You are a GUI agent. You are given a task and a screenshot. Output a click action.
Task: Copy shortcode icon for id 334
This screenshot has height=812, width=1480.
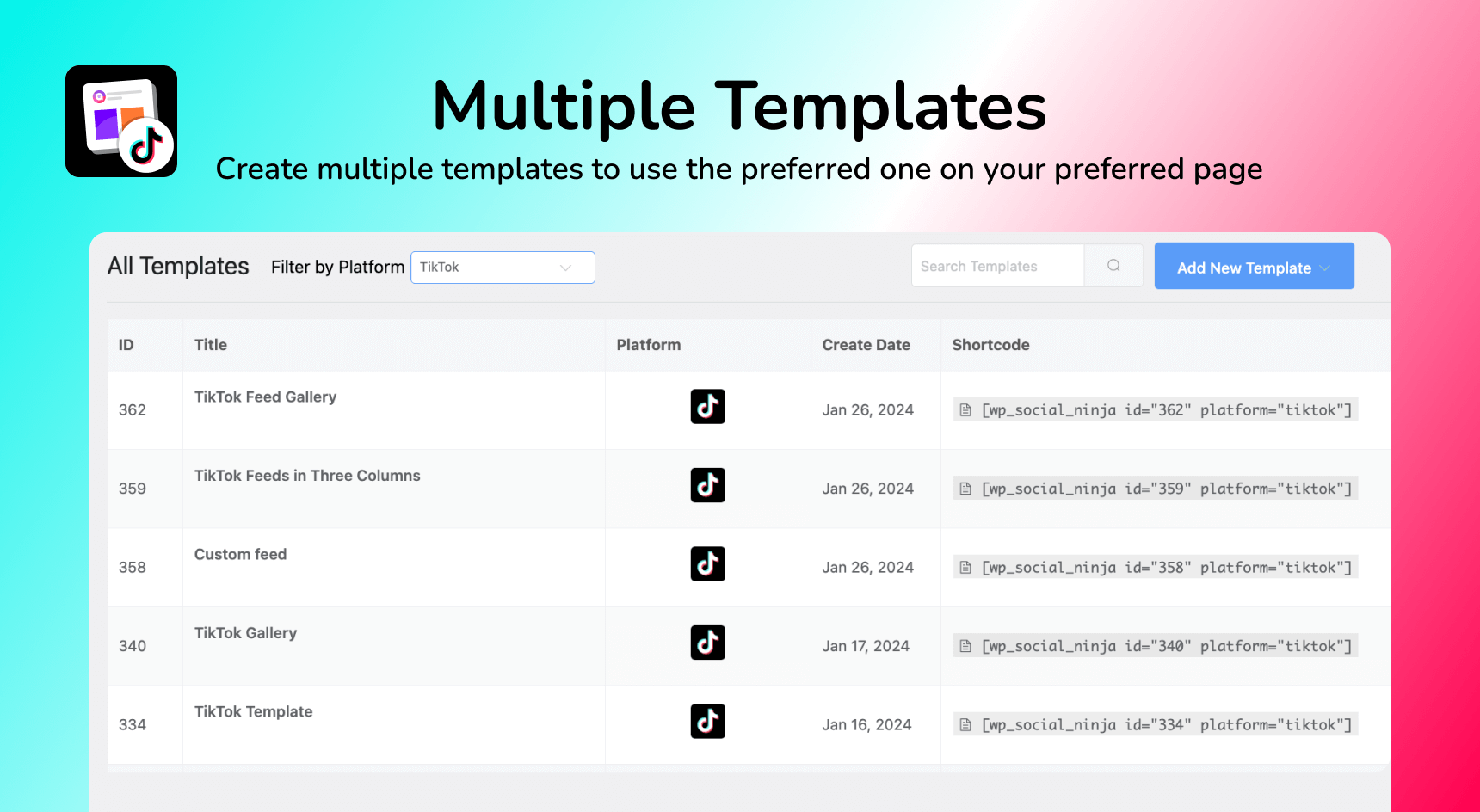(965, 725)
